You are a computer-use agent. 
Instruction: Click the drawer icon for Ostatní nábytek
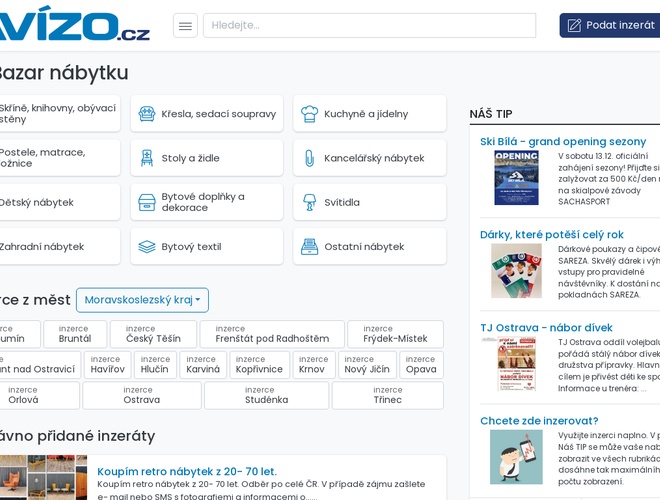310,246
